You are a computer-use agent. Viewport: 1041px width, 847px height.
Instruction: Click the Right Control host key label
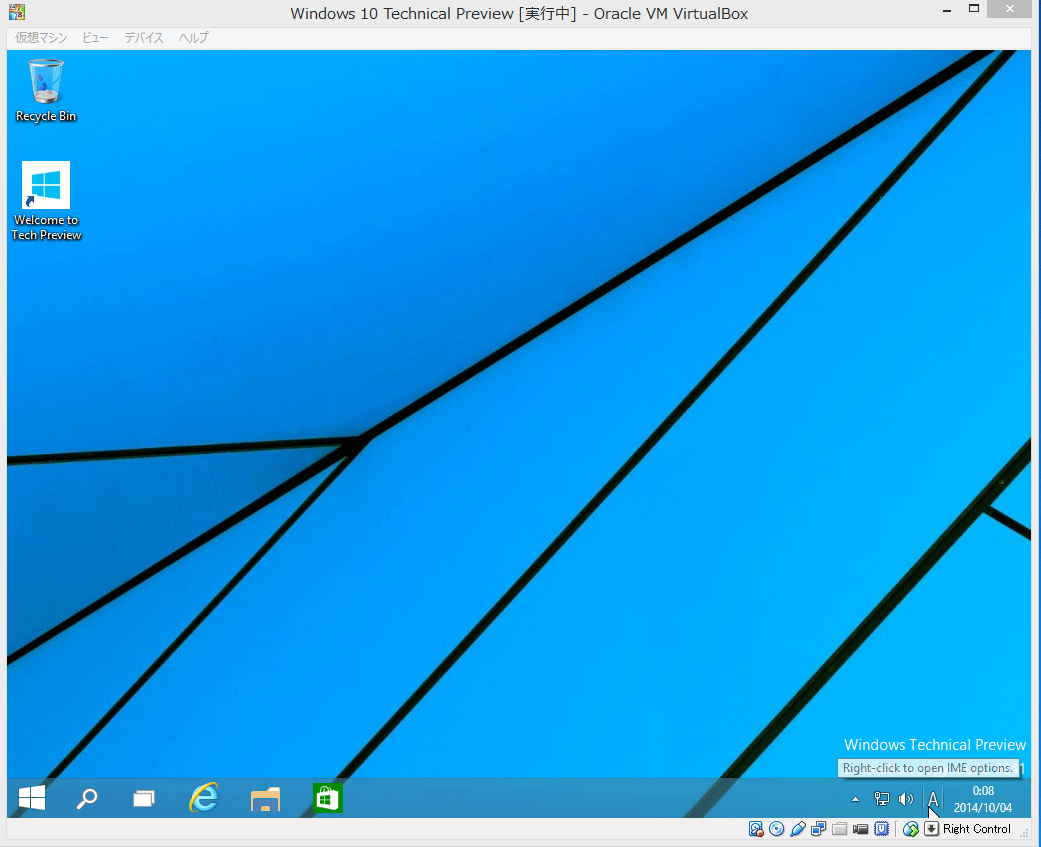[x=977, y=828]
